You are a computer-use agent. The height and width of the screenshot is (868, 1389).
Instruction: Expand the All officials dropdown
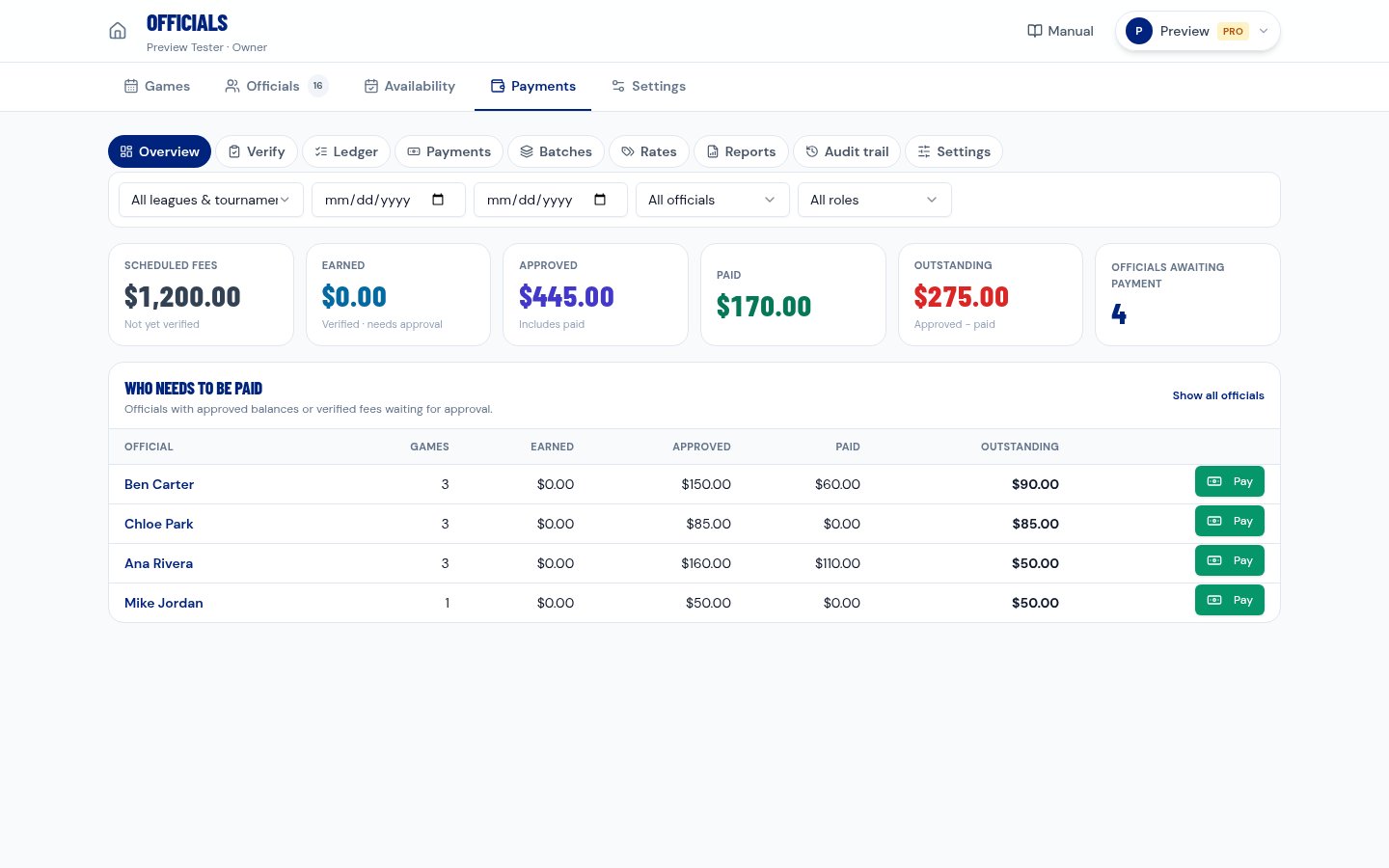click(713, 200)
